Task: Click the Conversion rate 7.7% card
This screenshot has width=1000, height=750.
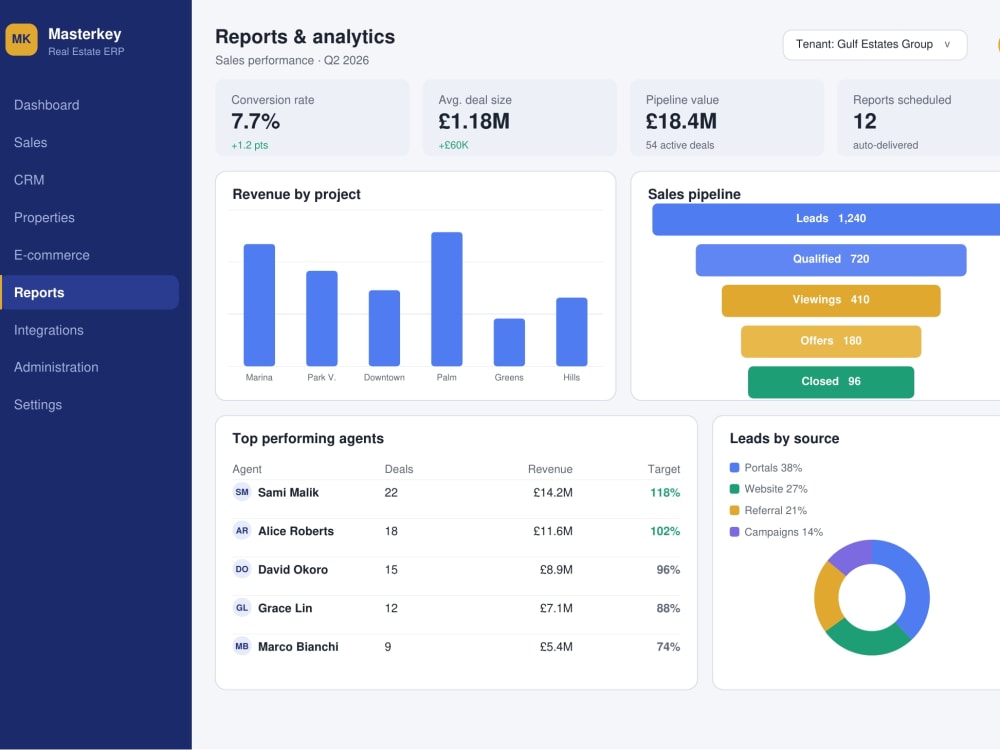Action: [312, 118]
